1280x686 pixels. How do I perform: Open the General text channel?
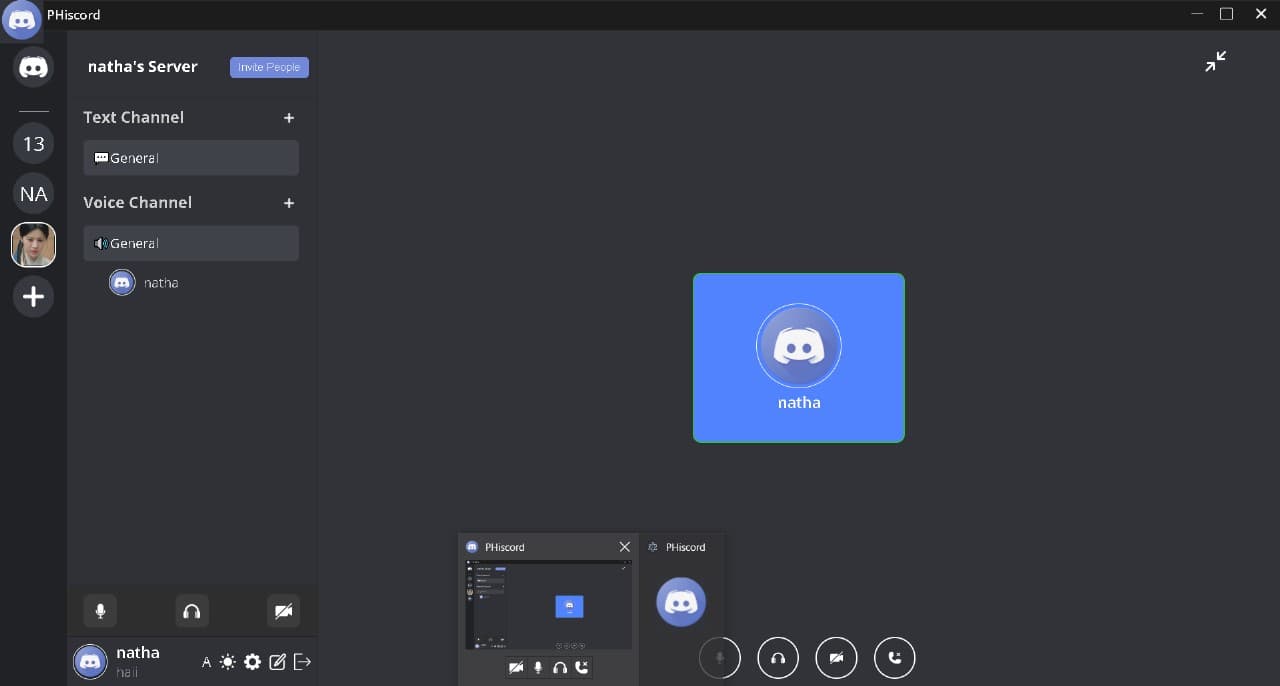[191, 158]
